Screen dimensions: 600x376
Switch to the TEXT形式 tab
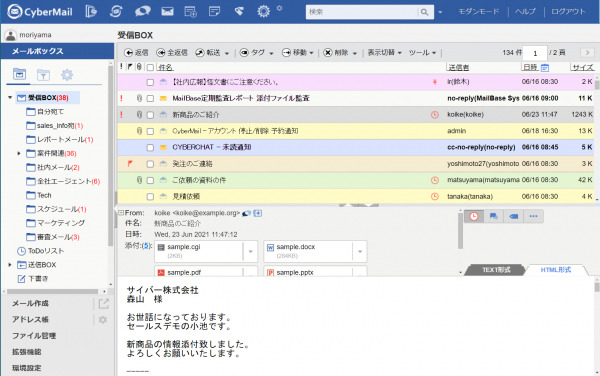click(x=496, y=270)
